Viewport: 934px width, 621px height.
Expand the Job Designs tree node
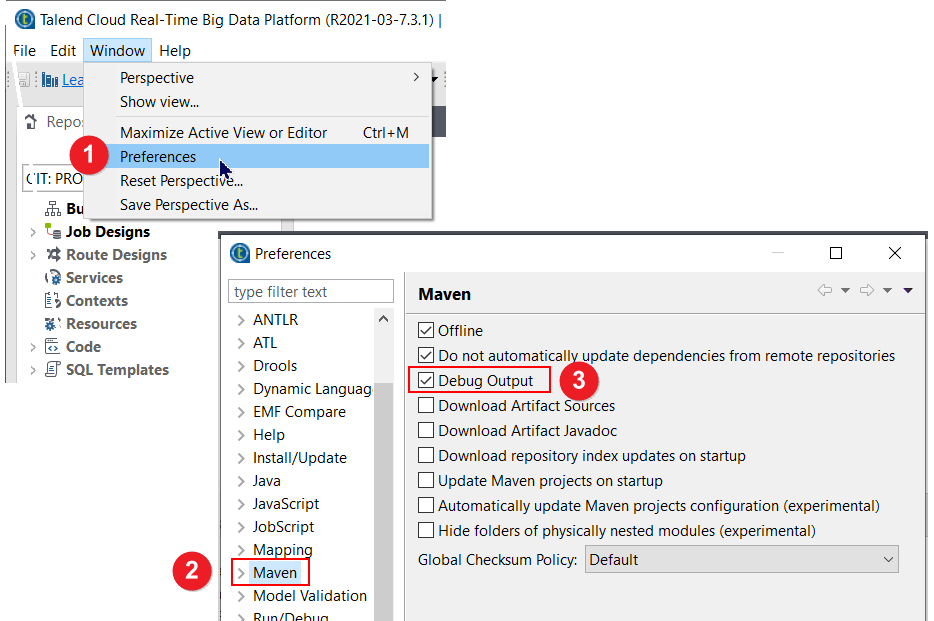pyautogui.click(x=33, y=232)
